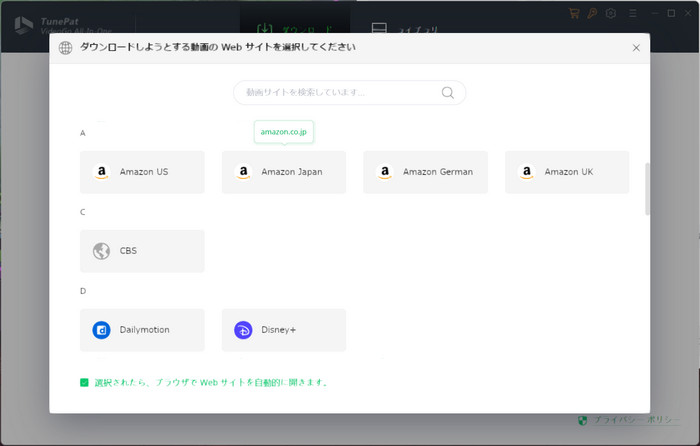700x446 pixels.
Task: Choose the Dailymotion site card
Action: tap(142, 330)
